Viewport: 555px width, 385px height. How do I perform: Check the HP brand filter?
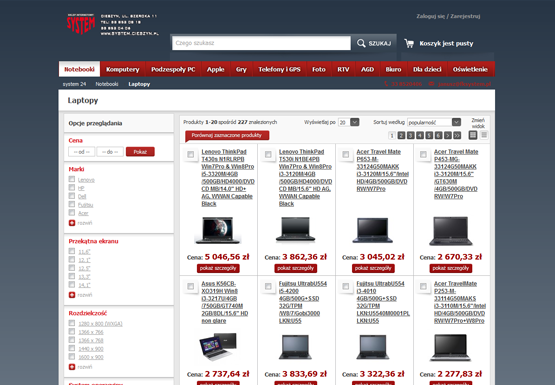(72, 188)
